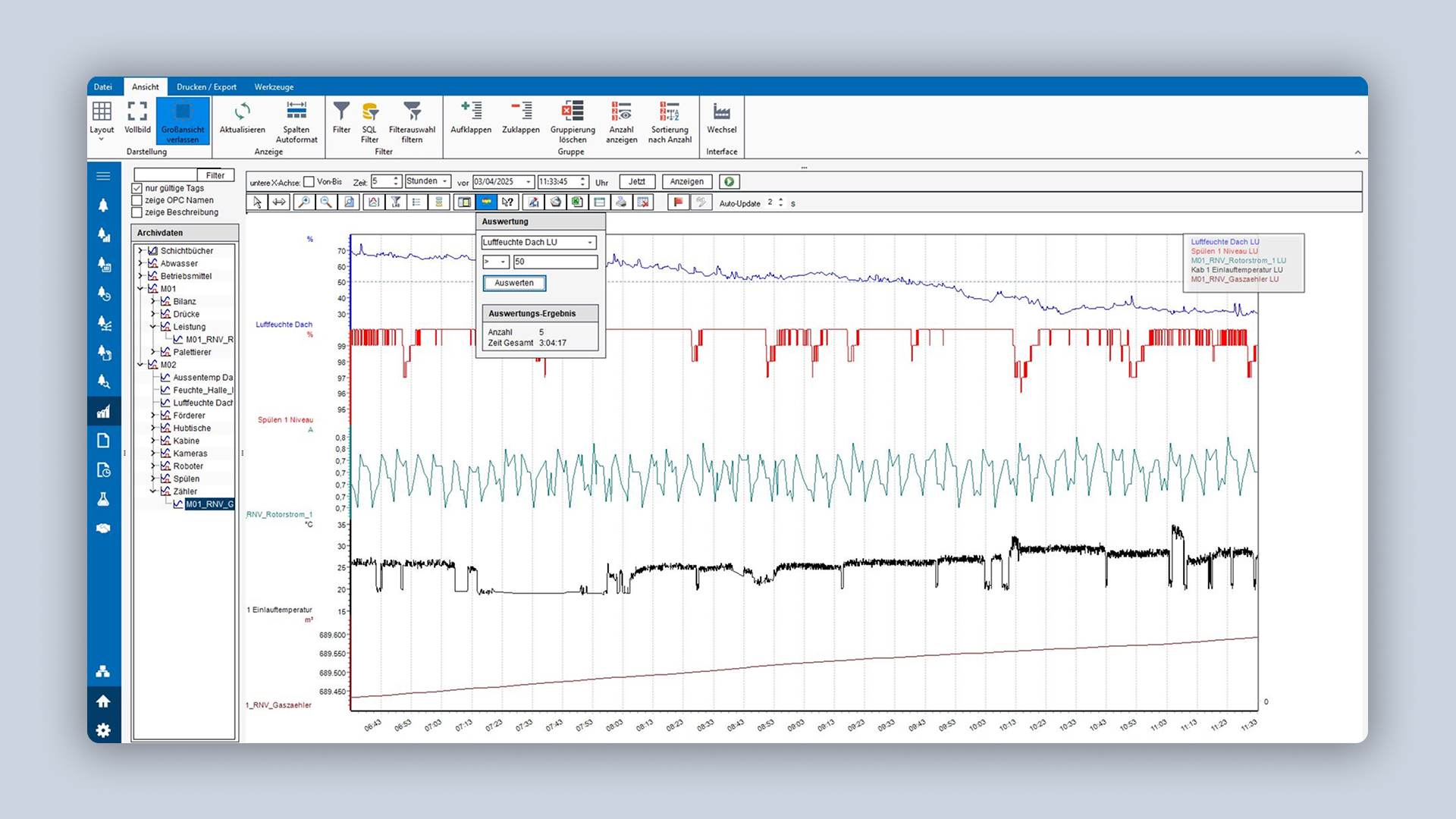This screenshot has height=819, width=1456.
Task: Uncheck nur gültige Tags checkbox
Action: [137, 188]
